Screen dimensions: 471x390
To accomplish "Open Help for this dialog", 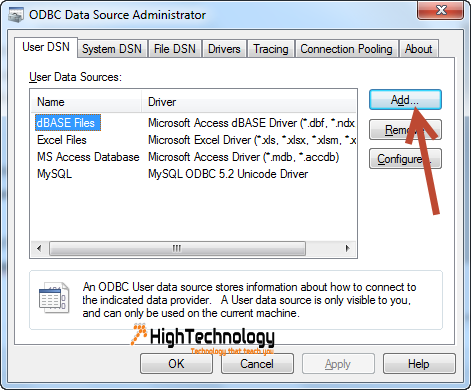I will (419, 364).
